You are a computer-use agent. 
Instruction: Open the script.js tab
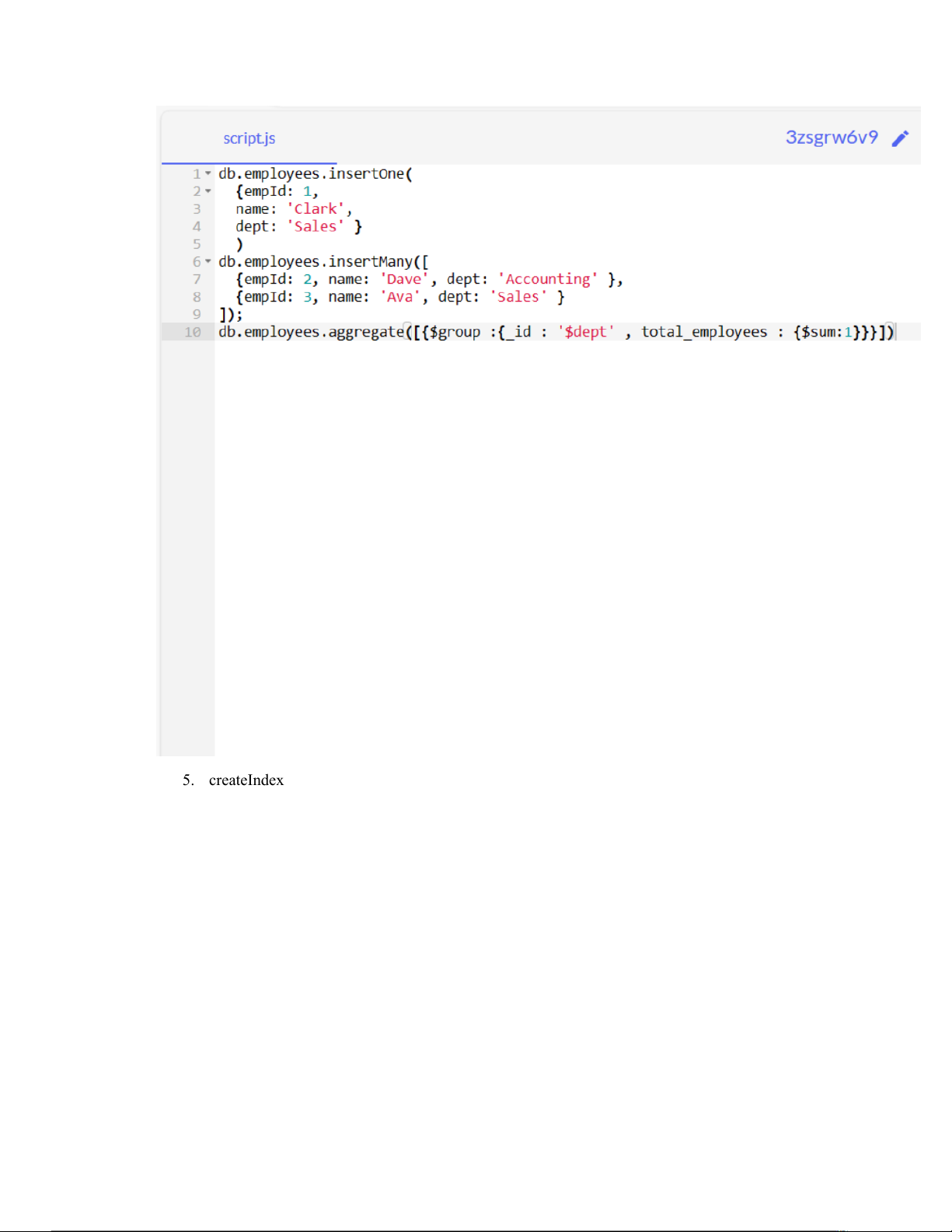pyautogui.click(x=249, y=138)
